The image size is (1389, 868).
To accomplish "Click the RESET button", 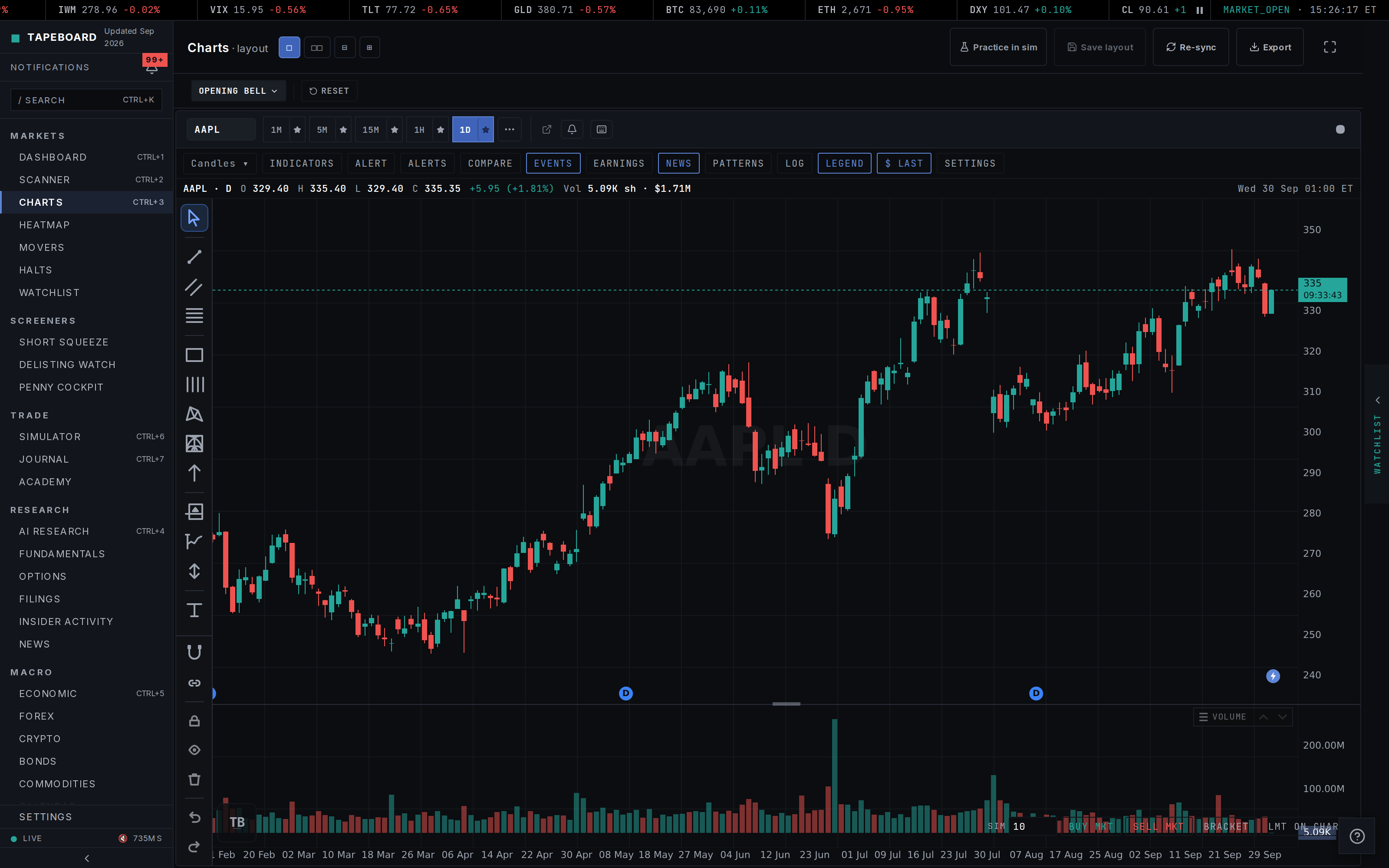I will click(329, 91).
